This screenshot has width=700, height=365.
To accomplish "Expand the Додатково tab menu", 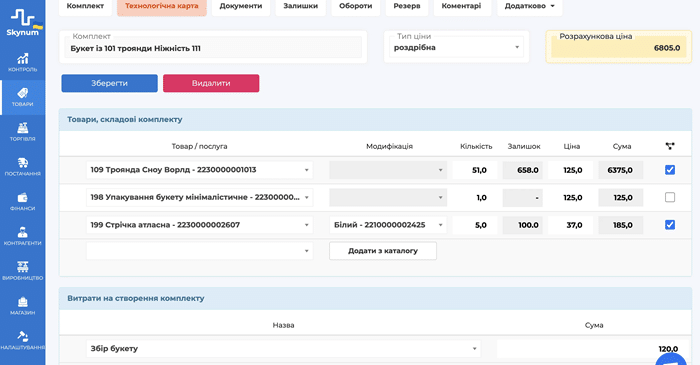I will pyautogui.click(x=529, y=6).
